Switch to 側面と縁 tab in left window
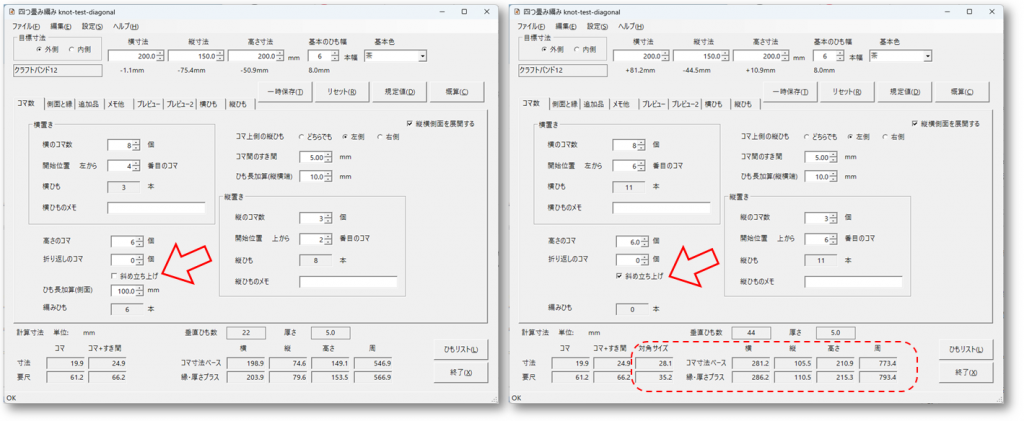This screenshot has height=421, width=1024. [x=60, y=104]
